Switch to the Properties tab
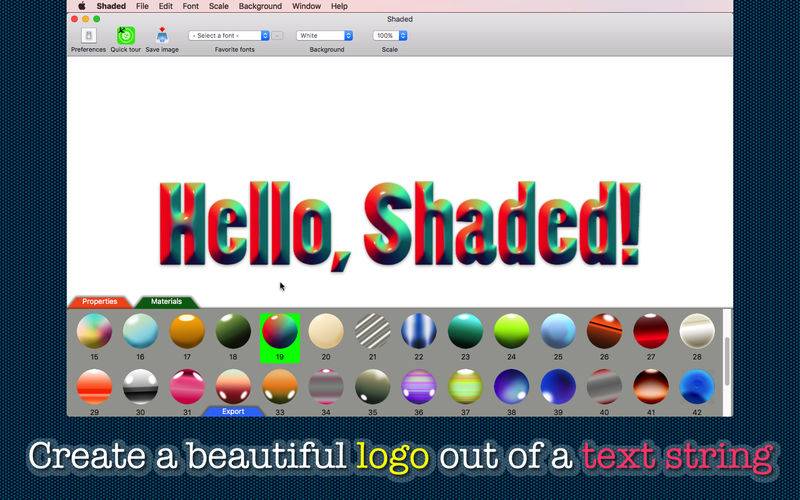Screen dimensions: 800x500 [99, 302]
